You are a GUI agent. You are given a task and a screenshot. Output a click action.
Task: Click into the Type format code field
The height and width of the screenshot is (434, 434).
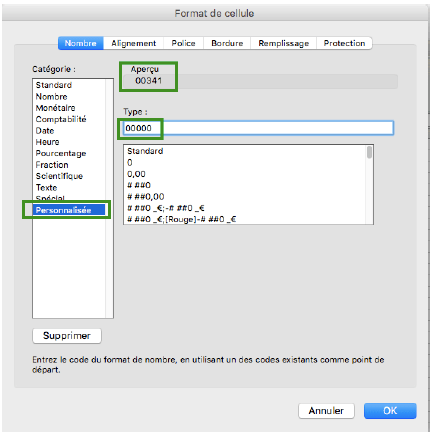point(258,128)
